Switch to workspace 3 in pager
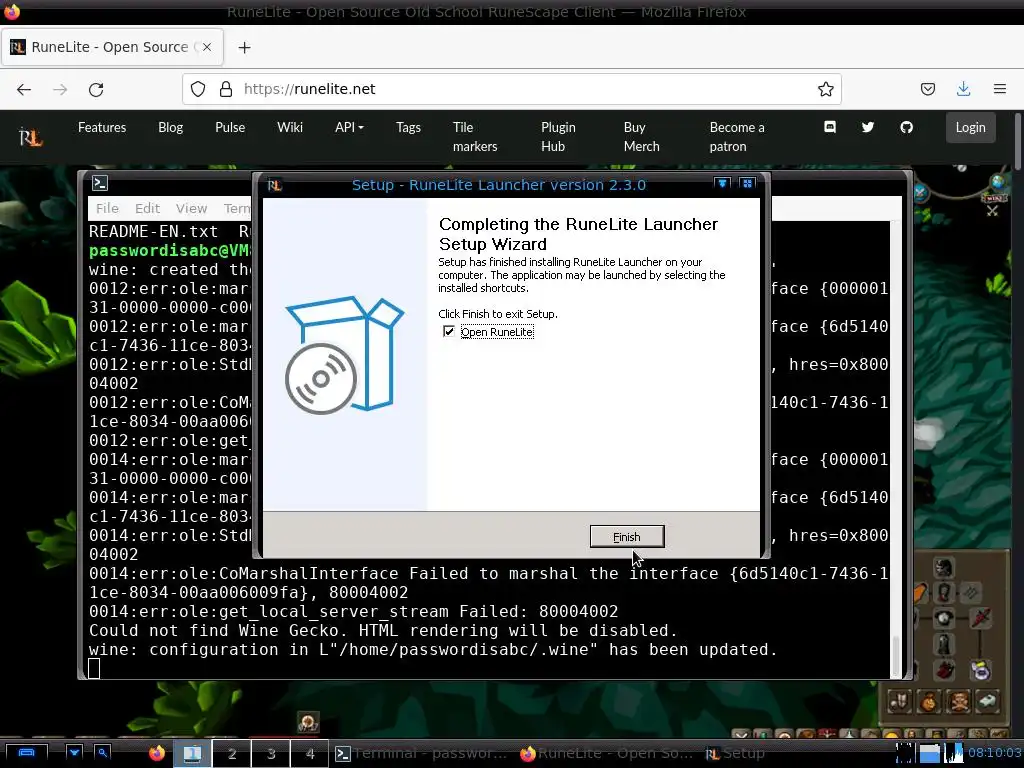Screen dimensions: 1024x768 pyautogui.click(x=271, y=753)
